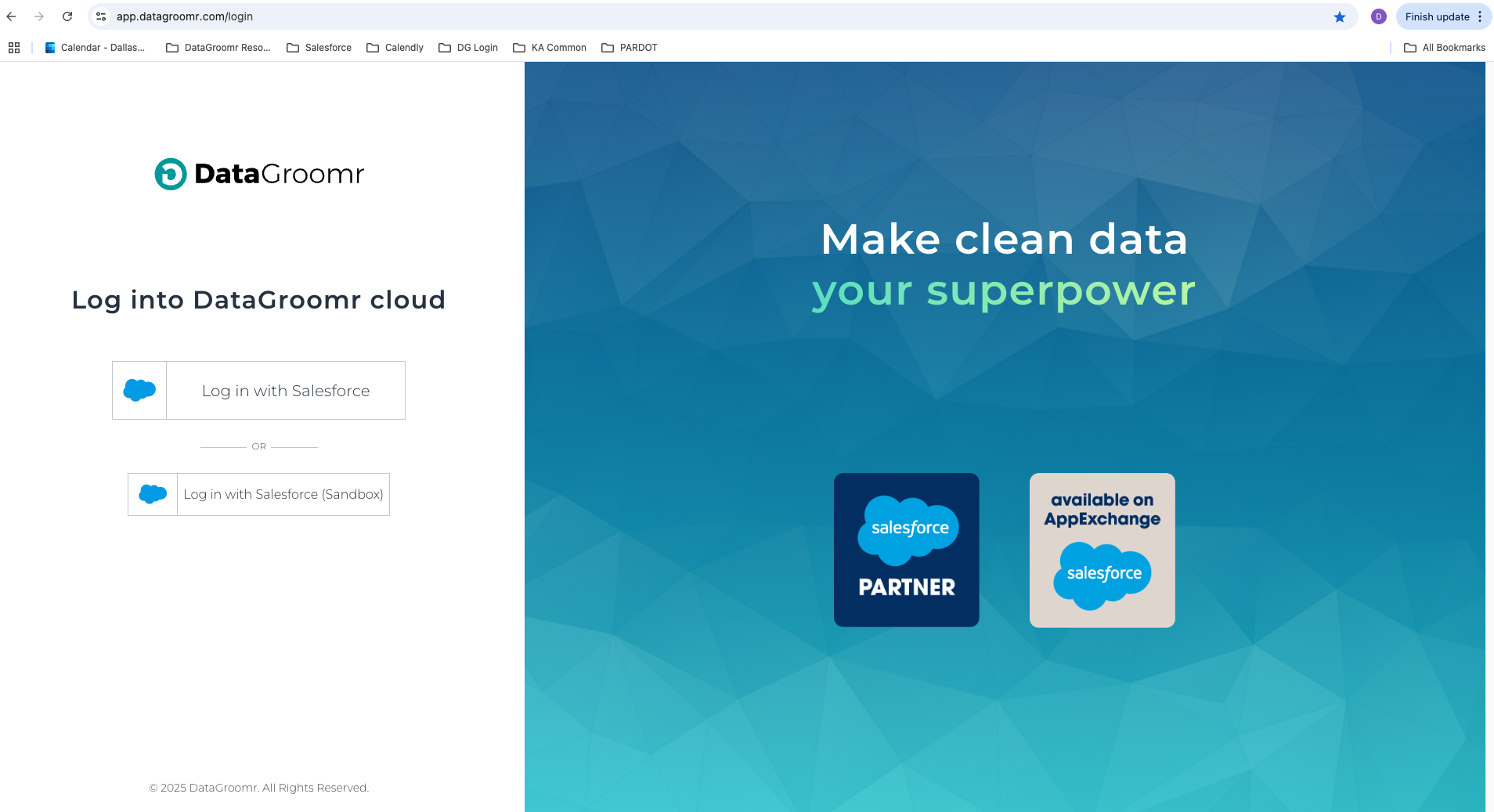
Task: Open the Chrome three-dot menu
Action: tap(1480, 16)
